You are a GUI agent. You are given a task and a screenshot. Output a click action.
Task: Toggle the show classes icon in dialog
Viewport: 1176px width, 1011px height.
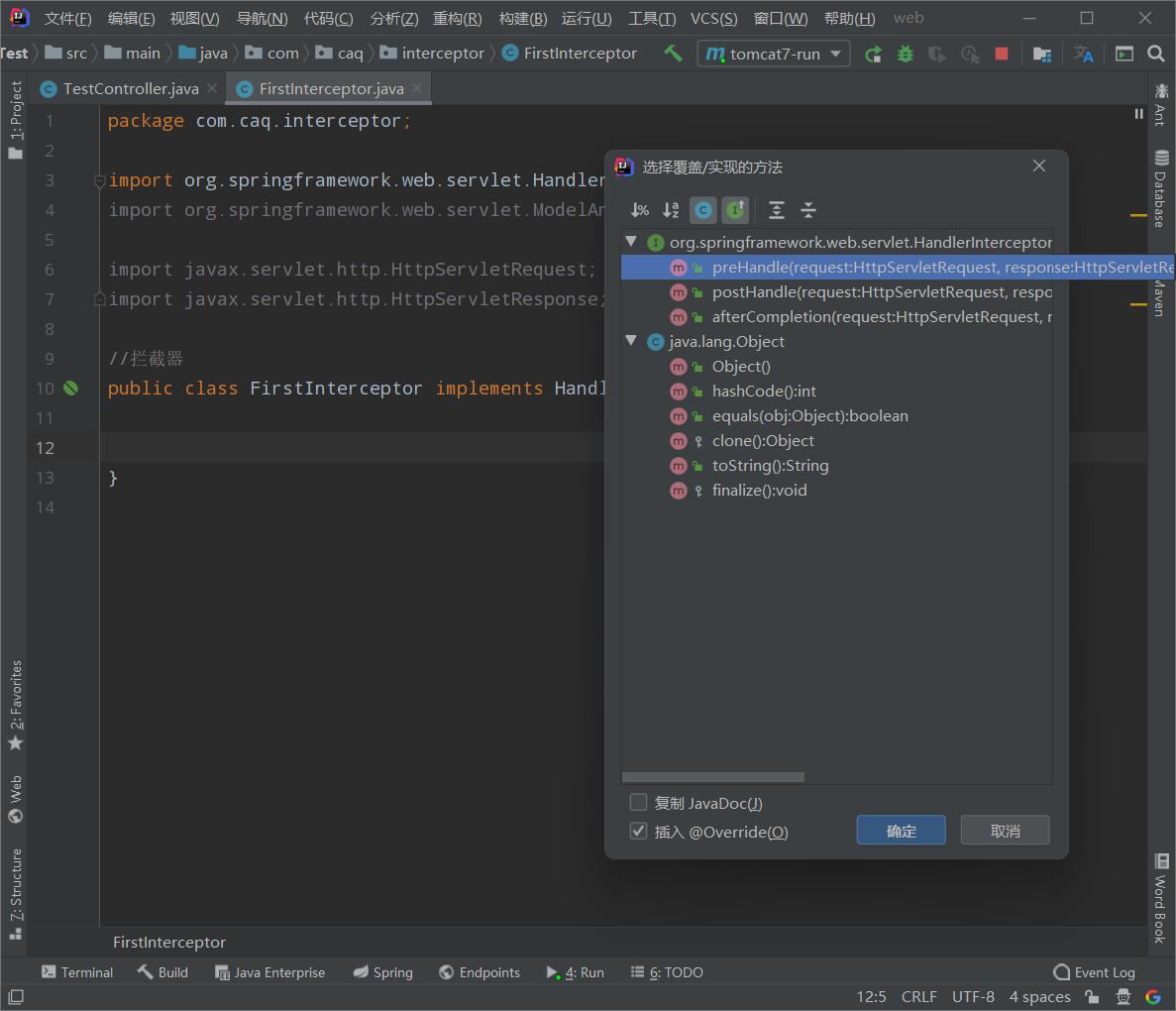point(703,210)
